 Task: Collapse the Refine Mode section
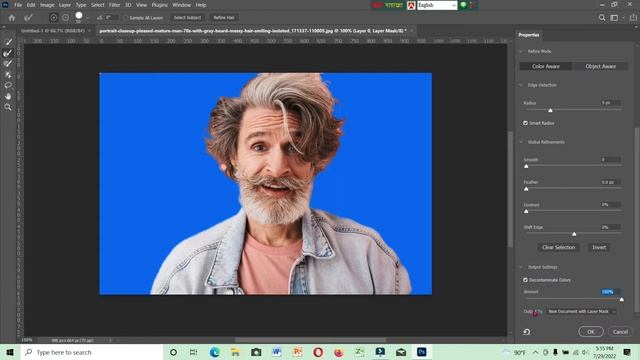[521, 51]
